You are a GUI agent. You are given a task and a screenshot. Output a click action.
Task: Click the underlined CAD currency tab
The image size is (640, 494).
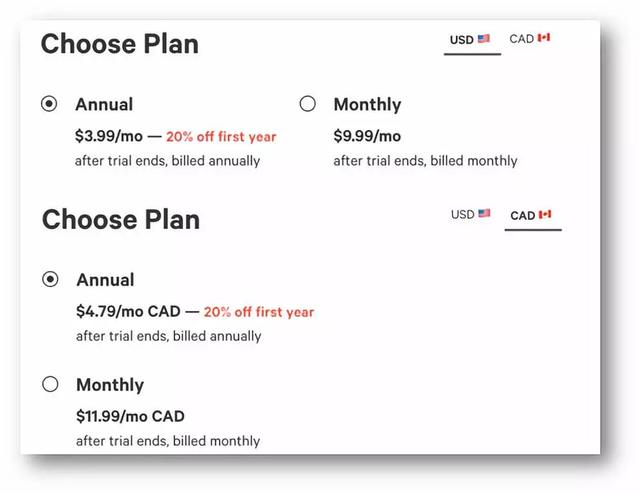point(523,215)
